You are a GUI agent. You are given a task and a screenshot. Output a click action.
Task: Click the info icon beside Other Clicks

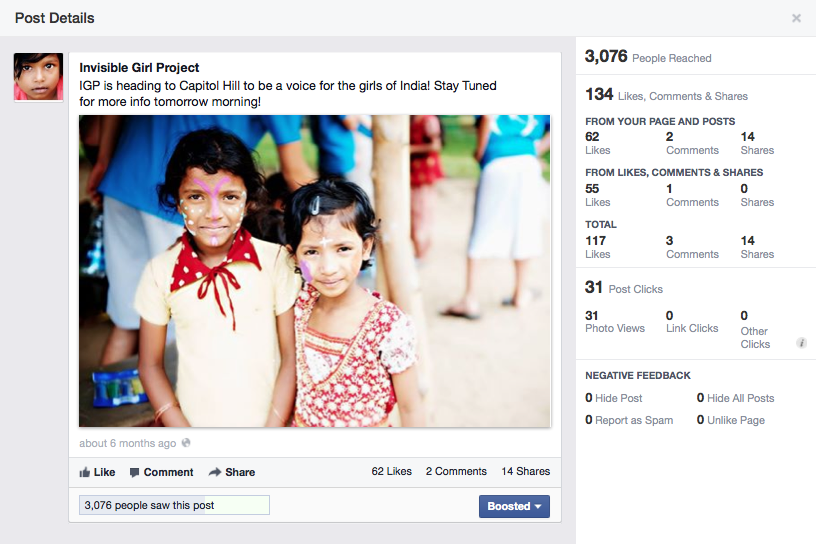801,343
